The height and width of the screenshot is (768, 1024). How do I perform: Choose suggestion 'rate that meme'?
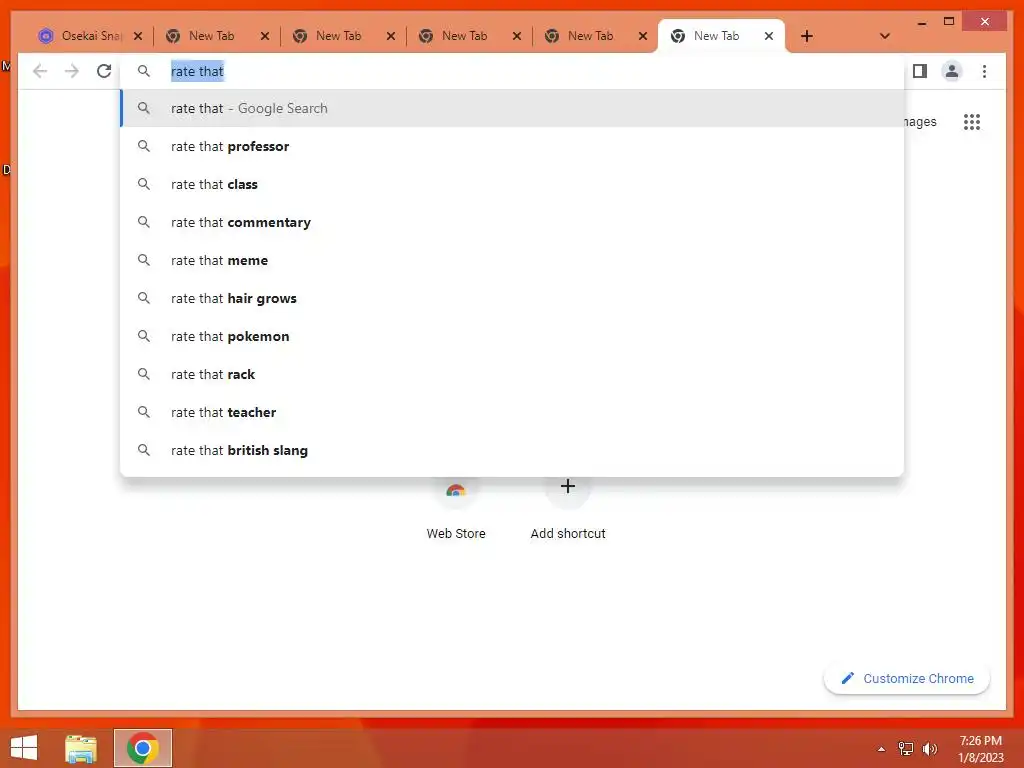coord(512,260)
